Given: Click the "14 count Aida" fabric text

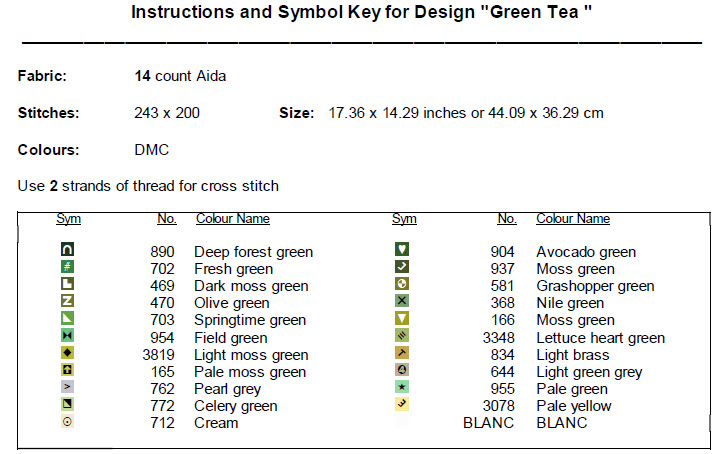Looking at the screenshot, I should (x=180, y=76).
